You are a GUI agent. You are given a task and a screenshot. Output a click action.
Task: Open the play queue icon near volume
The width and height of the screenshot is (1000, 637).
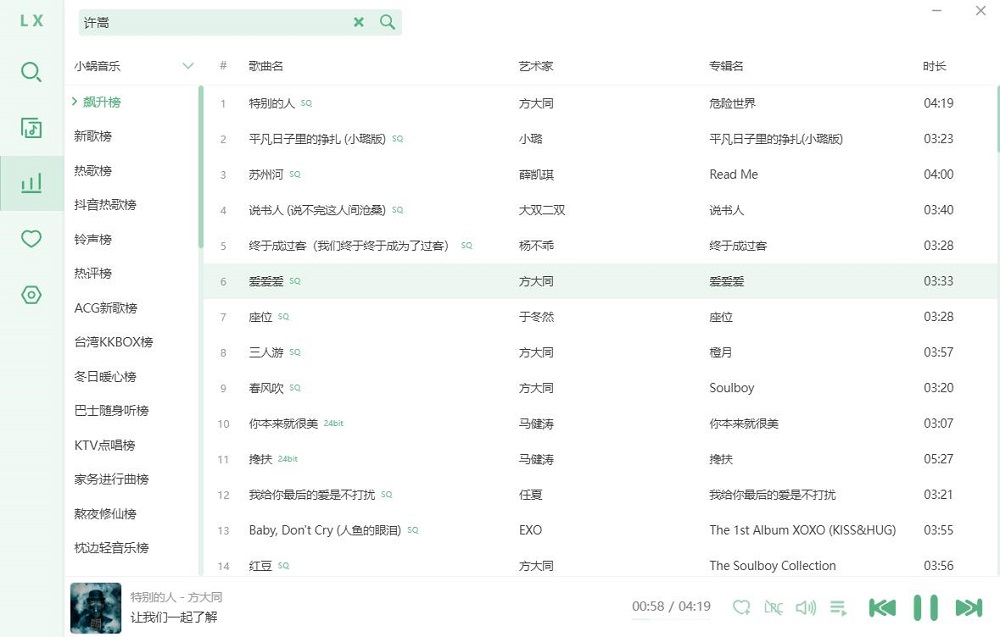(x=838, y=607)
